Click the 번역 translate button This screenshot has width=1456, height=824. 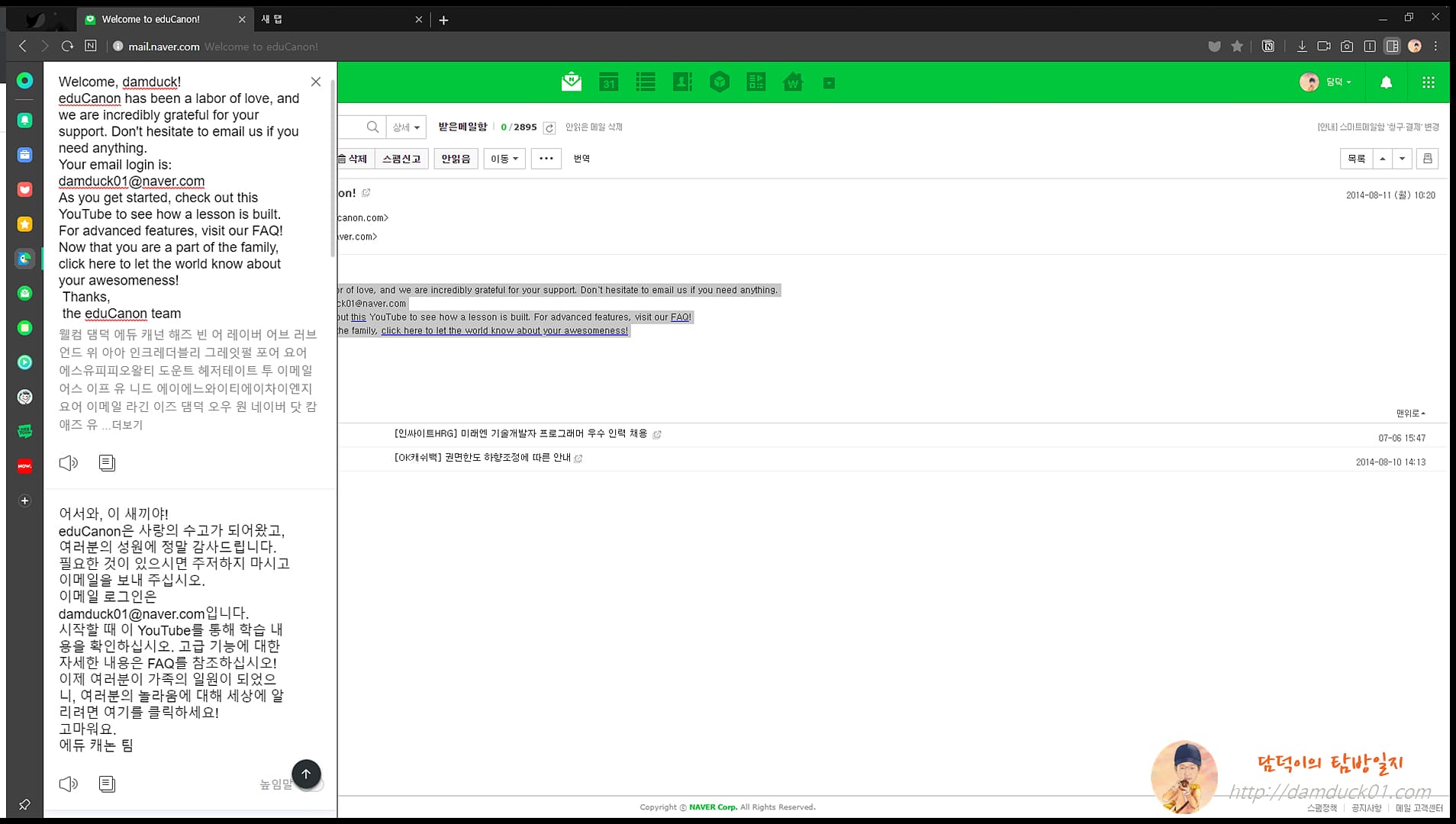click(581, 159)
